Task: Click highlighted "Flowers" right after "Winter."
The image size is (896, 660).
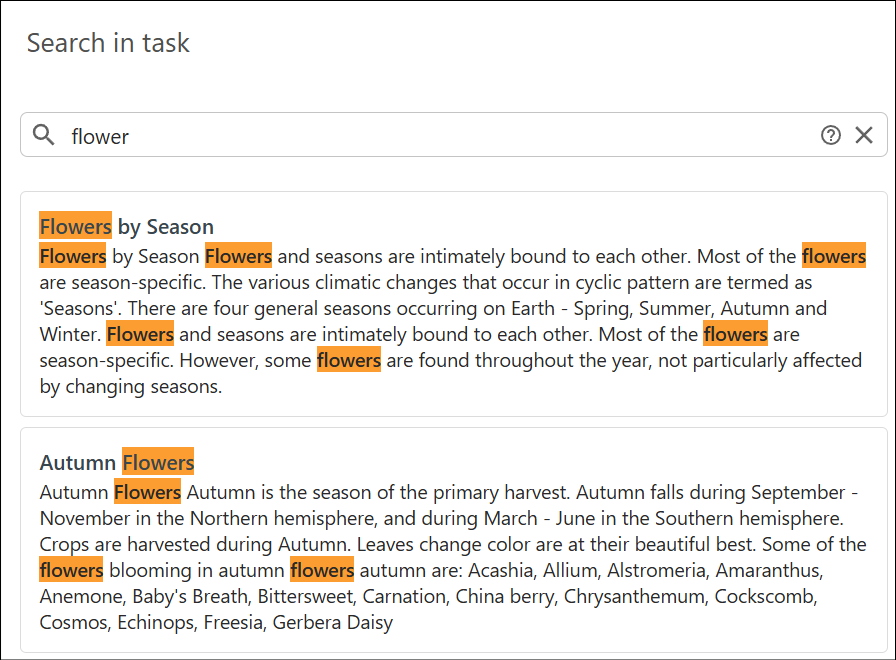Action: [x=140, y=334]
